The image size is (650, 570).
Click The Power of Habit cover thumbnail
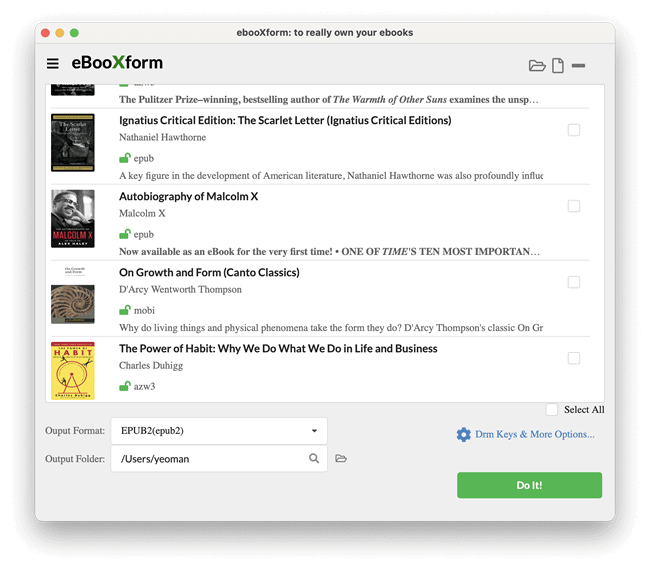point(72,371)
